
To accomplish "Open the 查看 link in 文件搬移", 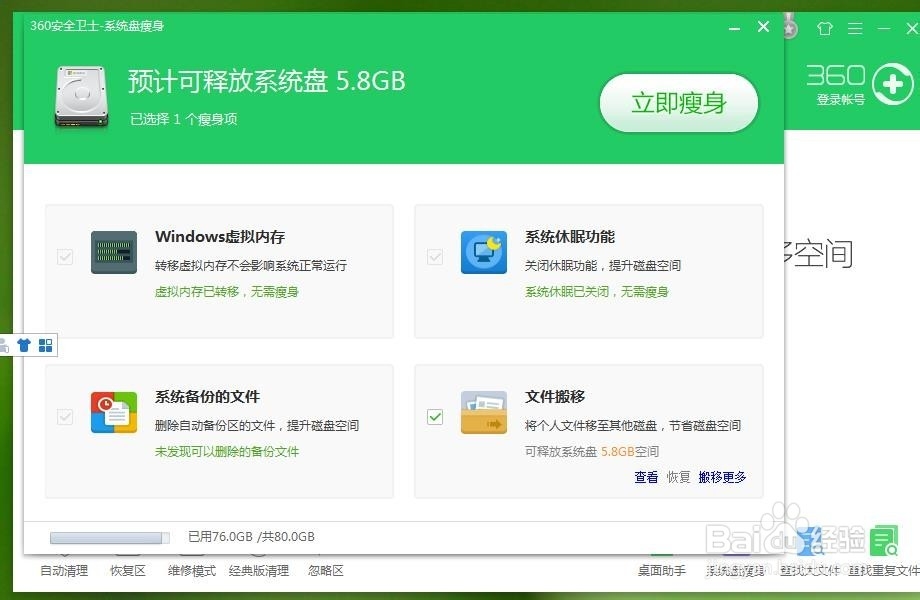I will (646, 477).
